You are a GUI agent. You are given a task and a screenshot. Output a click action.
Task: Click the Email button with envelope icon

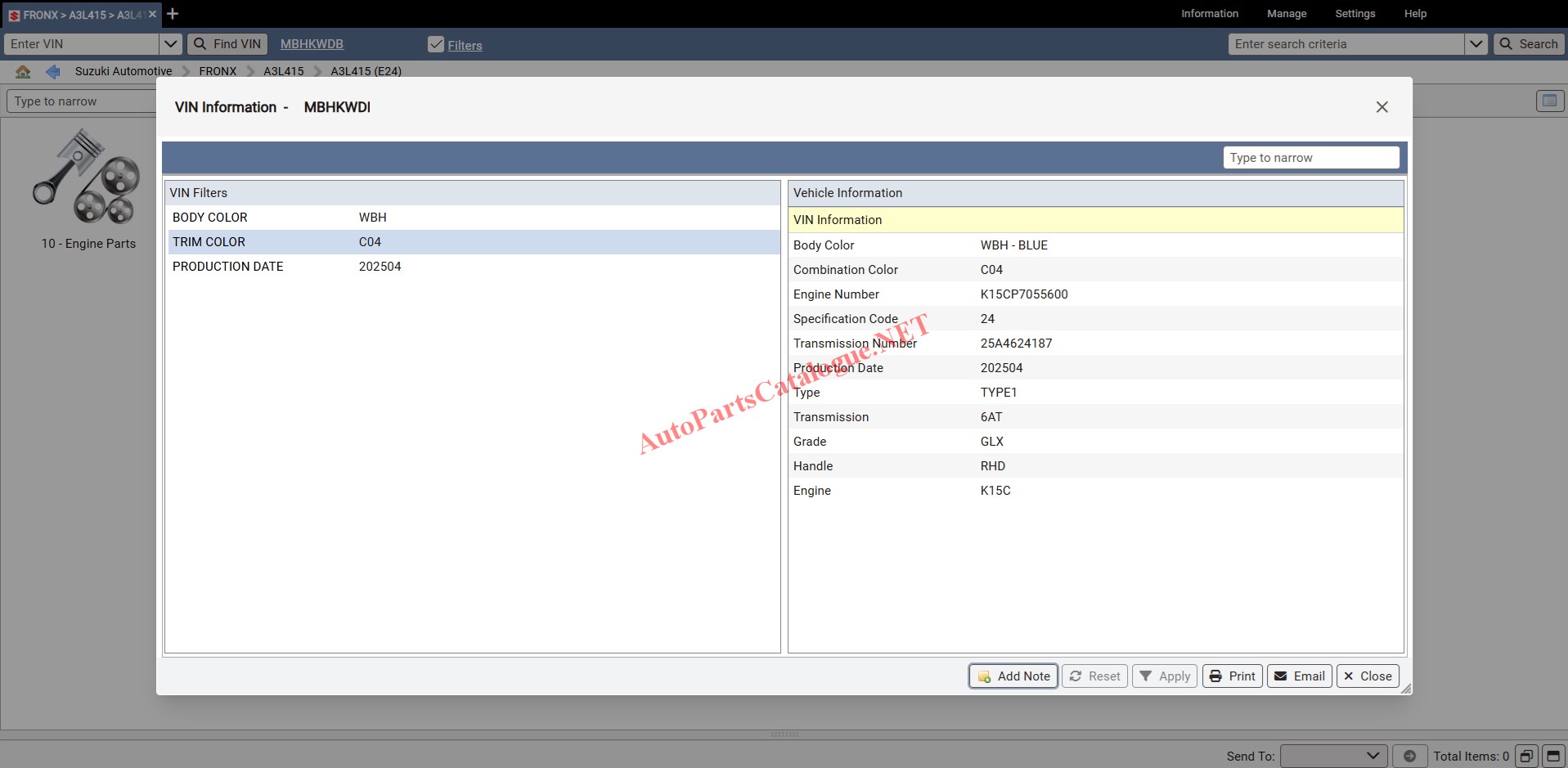(x=1299, y=676)
